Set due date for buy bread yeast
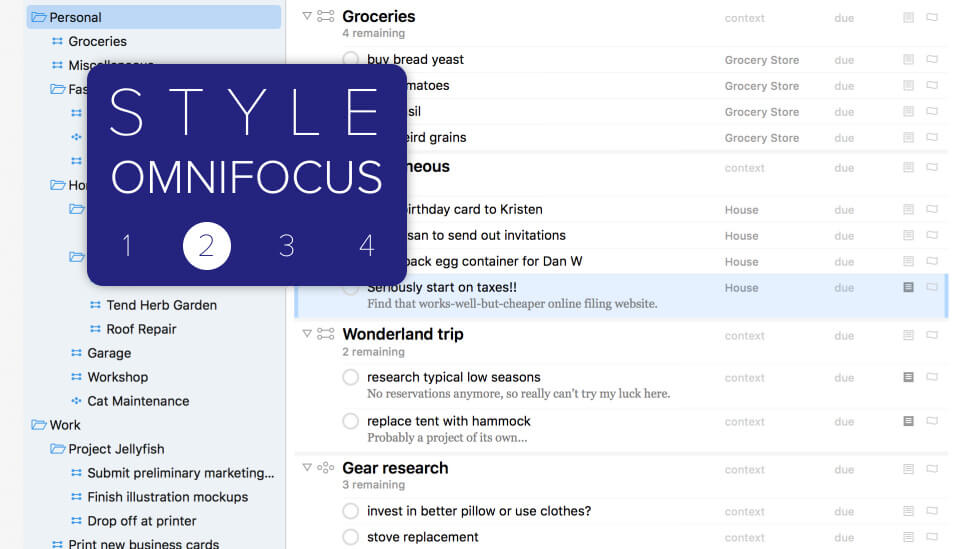This screenshot has height=549, width=955. 844,60
